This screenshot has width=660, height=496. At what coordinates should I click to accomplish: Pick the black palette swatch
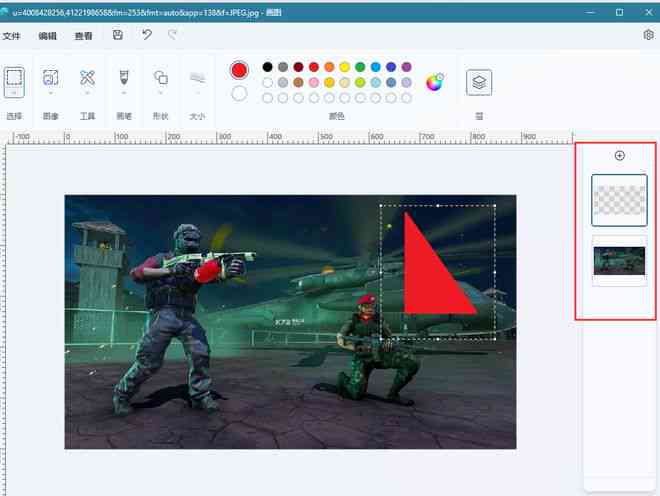click(x=267, y=67)
